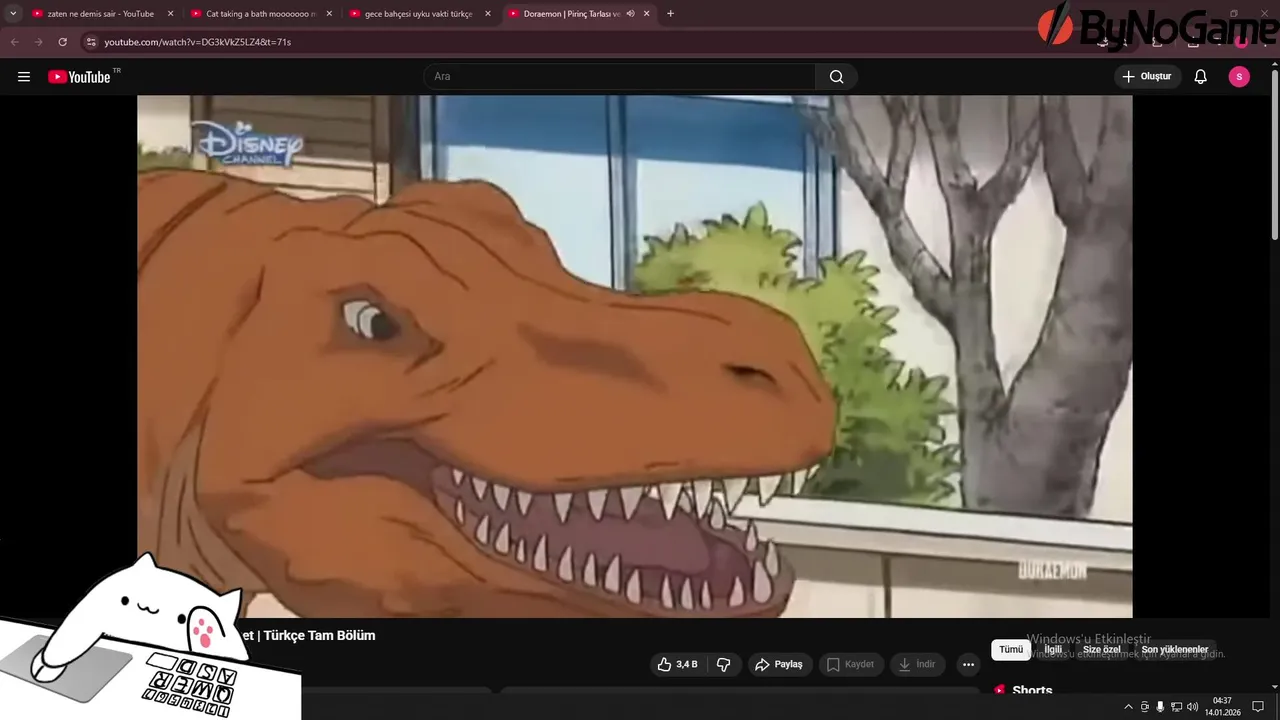Open the notifications bell

1201,77
